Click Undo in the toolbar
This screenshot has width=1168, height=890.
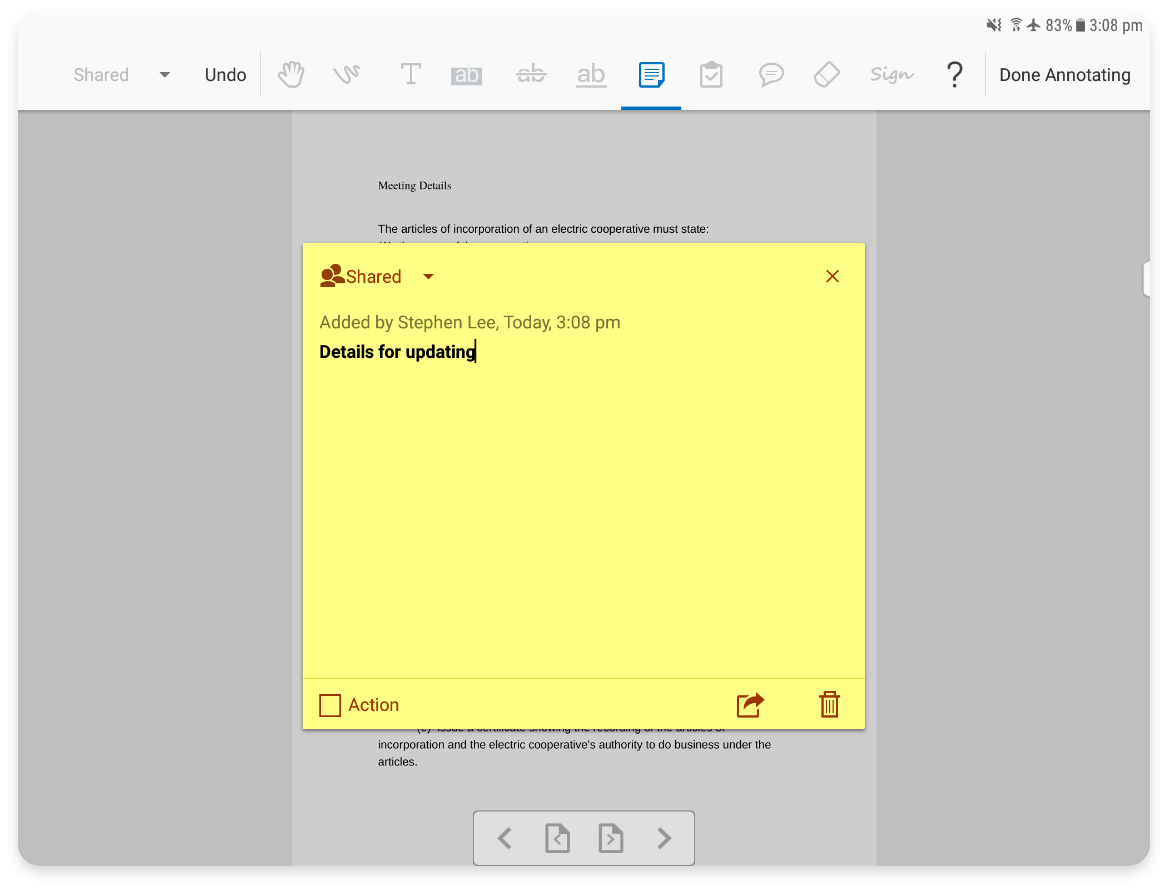[x=225, y=75]
